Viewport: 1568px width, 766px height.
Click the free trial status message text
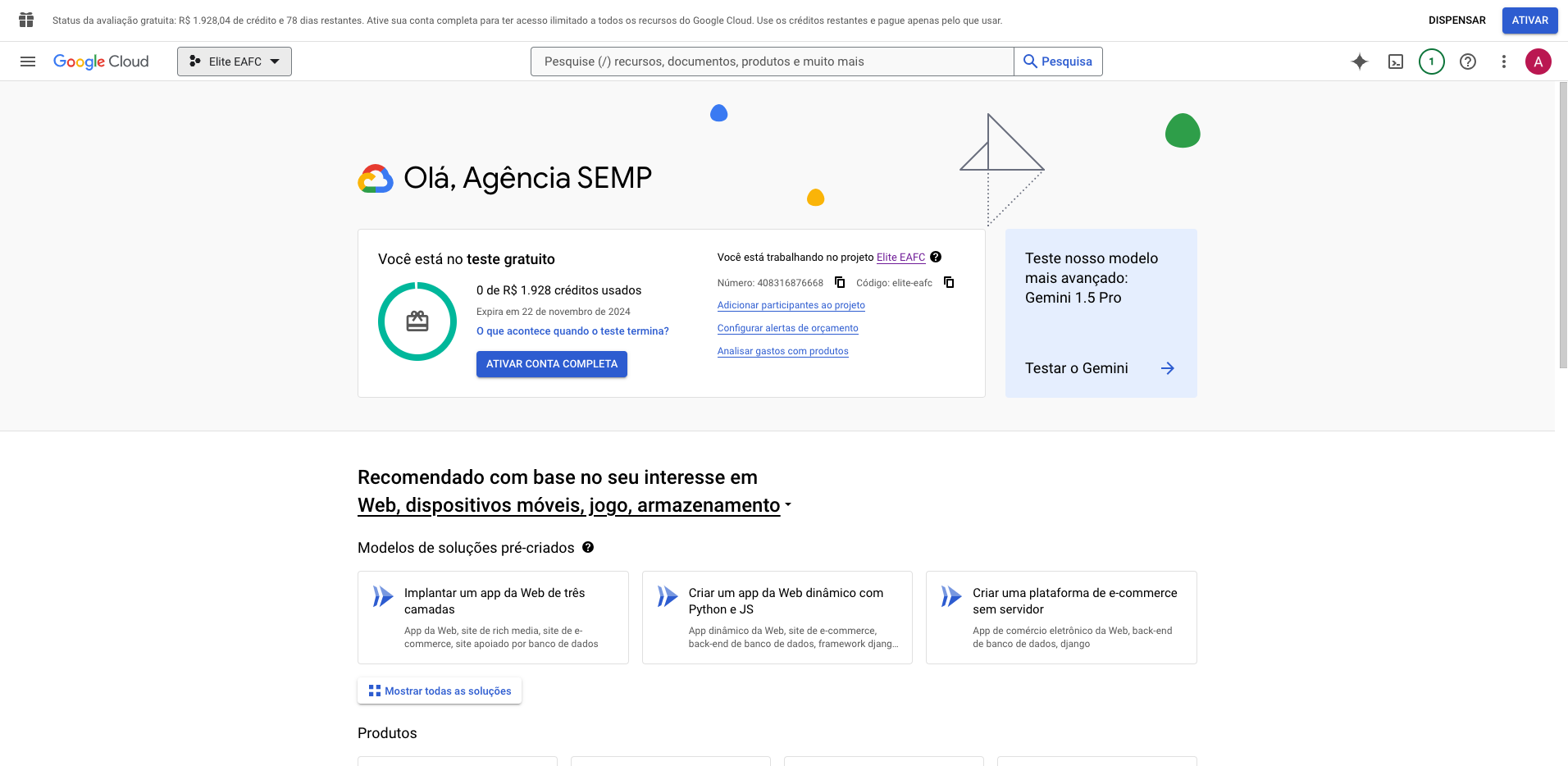[x=527, y=21]
